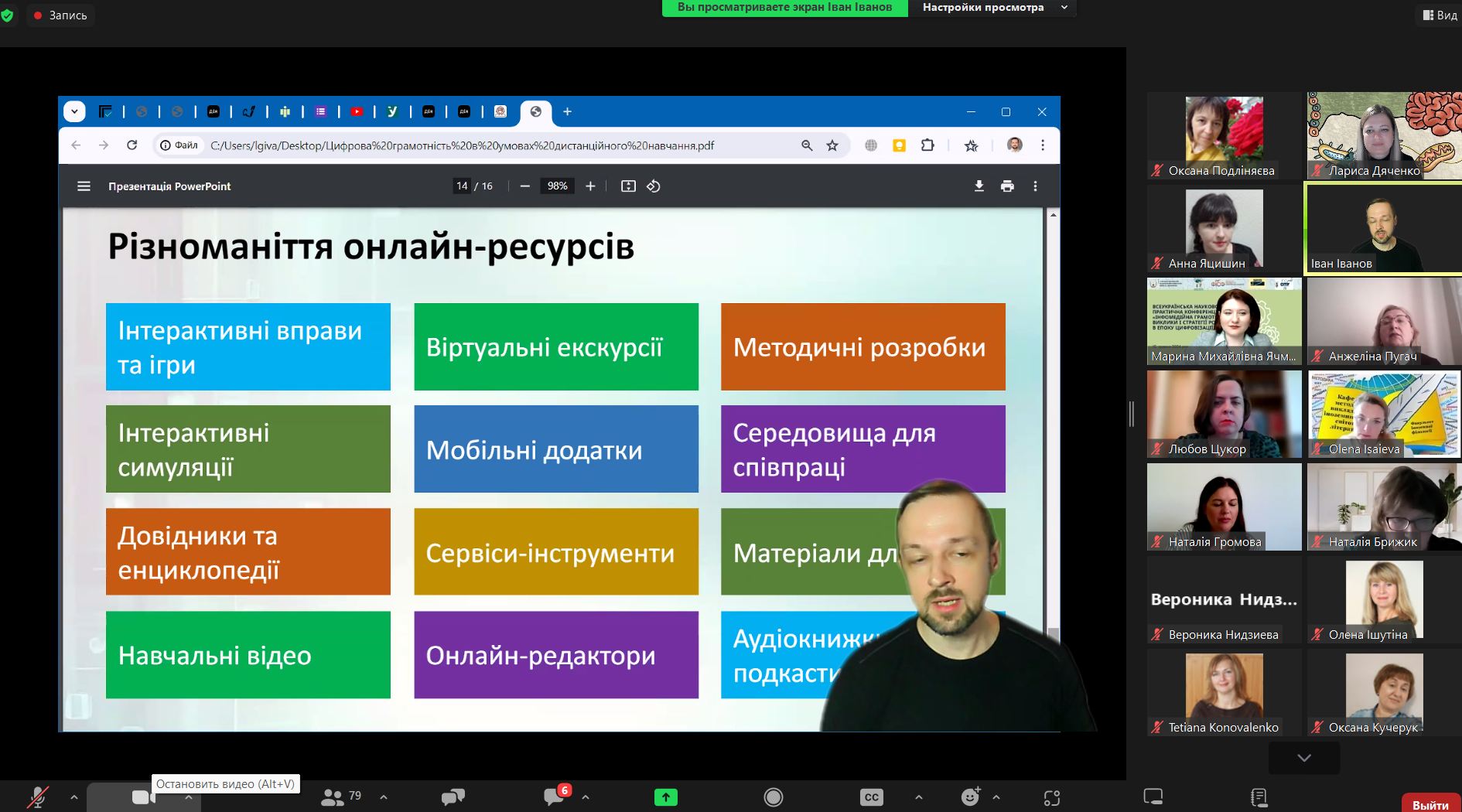Show more participants with down chevron
Screen dimensions: 1462x812
(x=1304, y=758)
